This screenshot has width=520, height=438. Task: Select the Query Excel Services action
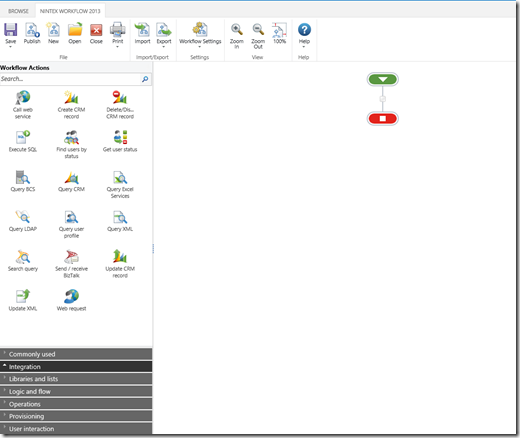tap(120, 184)
